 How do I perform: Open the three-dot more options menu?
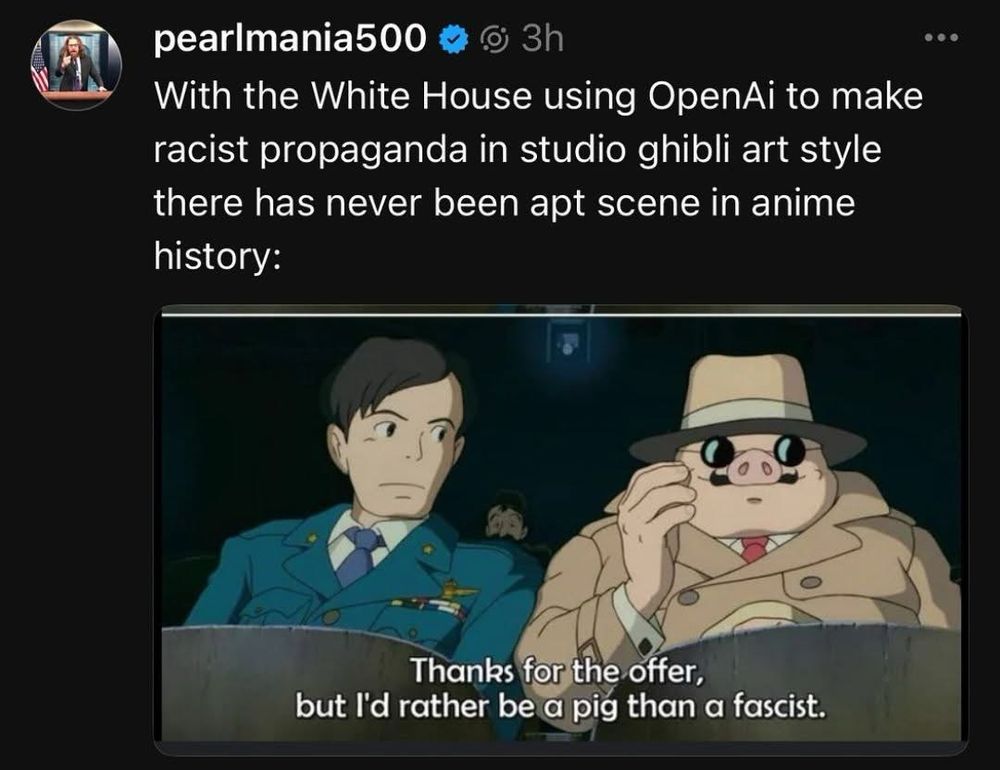pyautogui.click(x=941, y=38)
